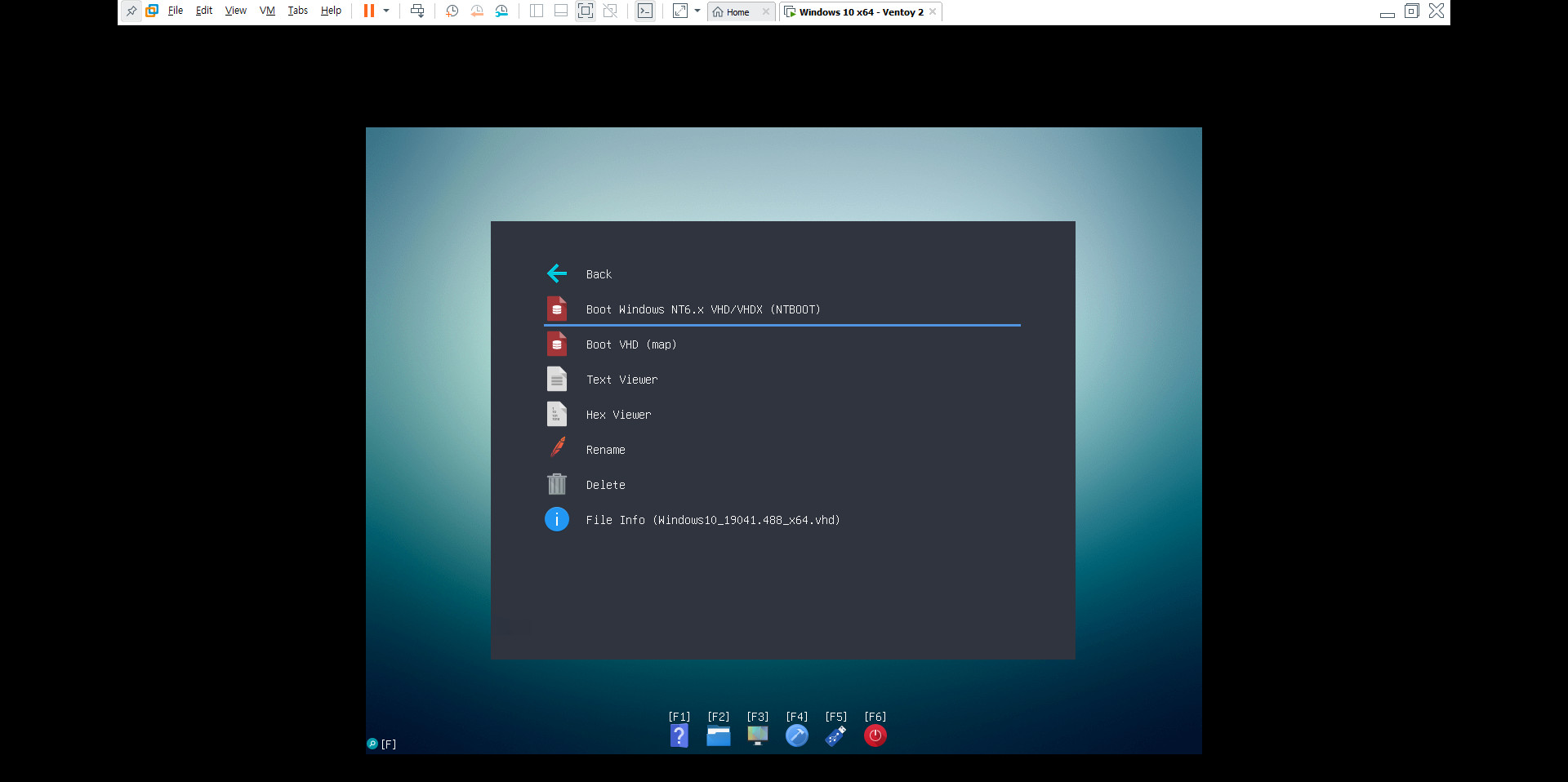Click the Boot VHD (map) disk icon
This screenshot has width=1568, height=782.
click(x=557, y=344)
